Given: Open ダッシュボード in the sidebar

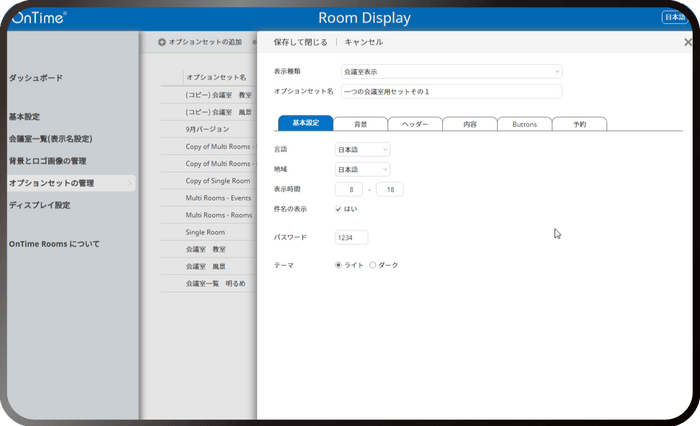Looking at the screenshot, I should tap(36, 78).
